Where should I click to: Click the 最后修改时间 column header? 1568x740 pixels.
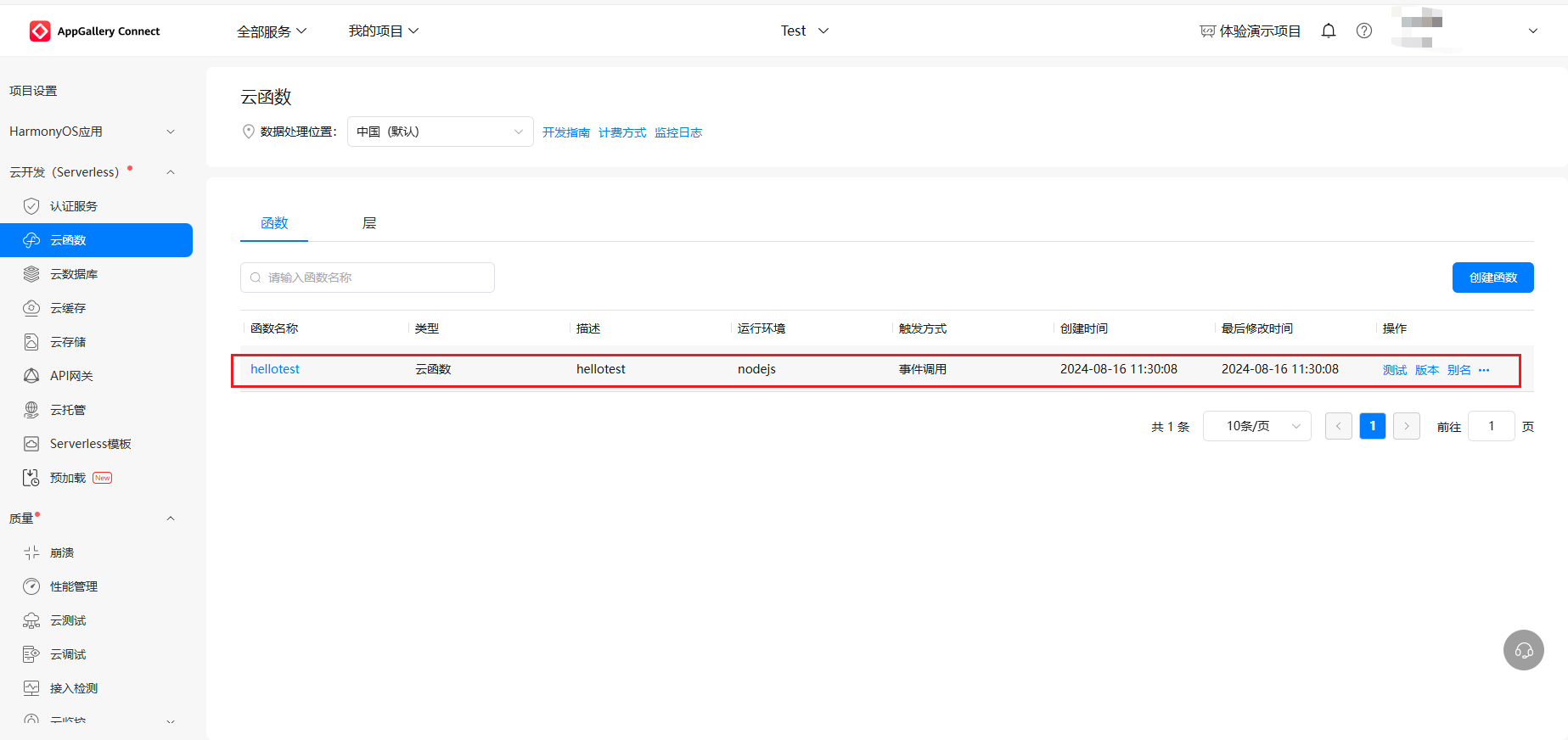[1257, 328]
